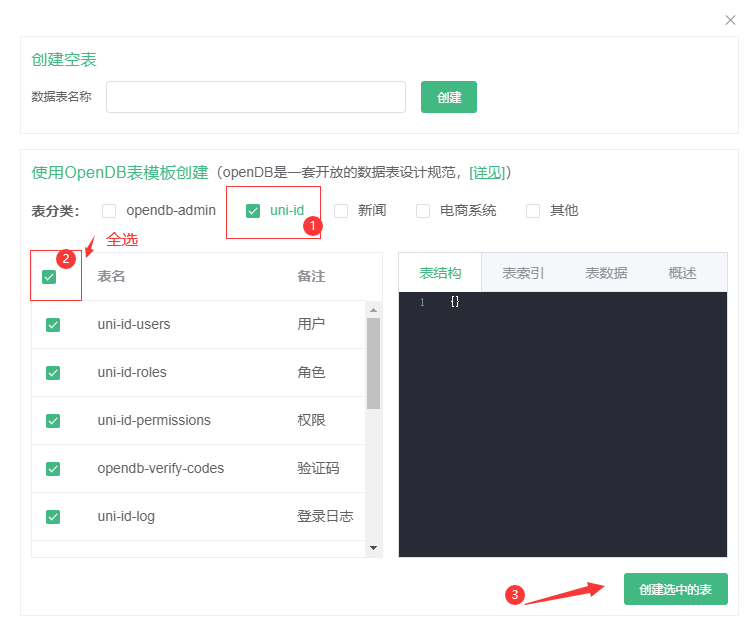The height and width of the screenshot is (625, 745).
Task: Select the opendb-verify-codes table name
Action: (x=161, y=468)
